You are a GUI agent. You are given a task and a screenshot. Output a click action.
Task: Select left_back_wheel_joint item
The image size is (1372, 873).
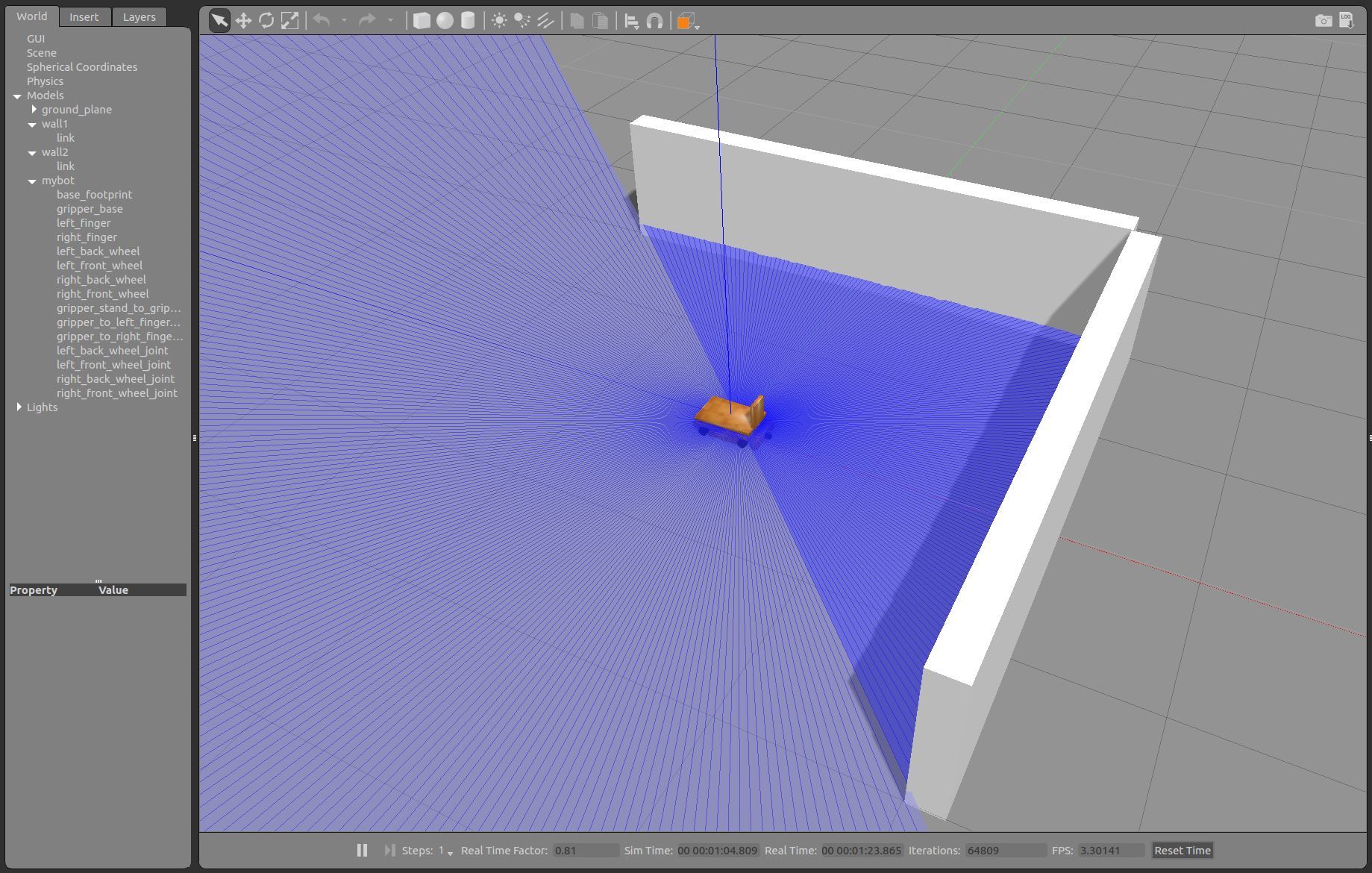pyautogui.click(x=113, y=351)
